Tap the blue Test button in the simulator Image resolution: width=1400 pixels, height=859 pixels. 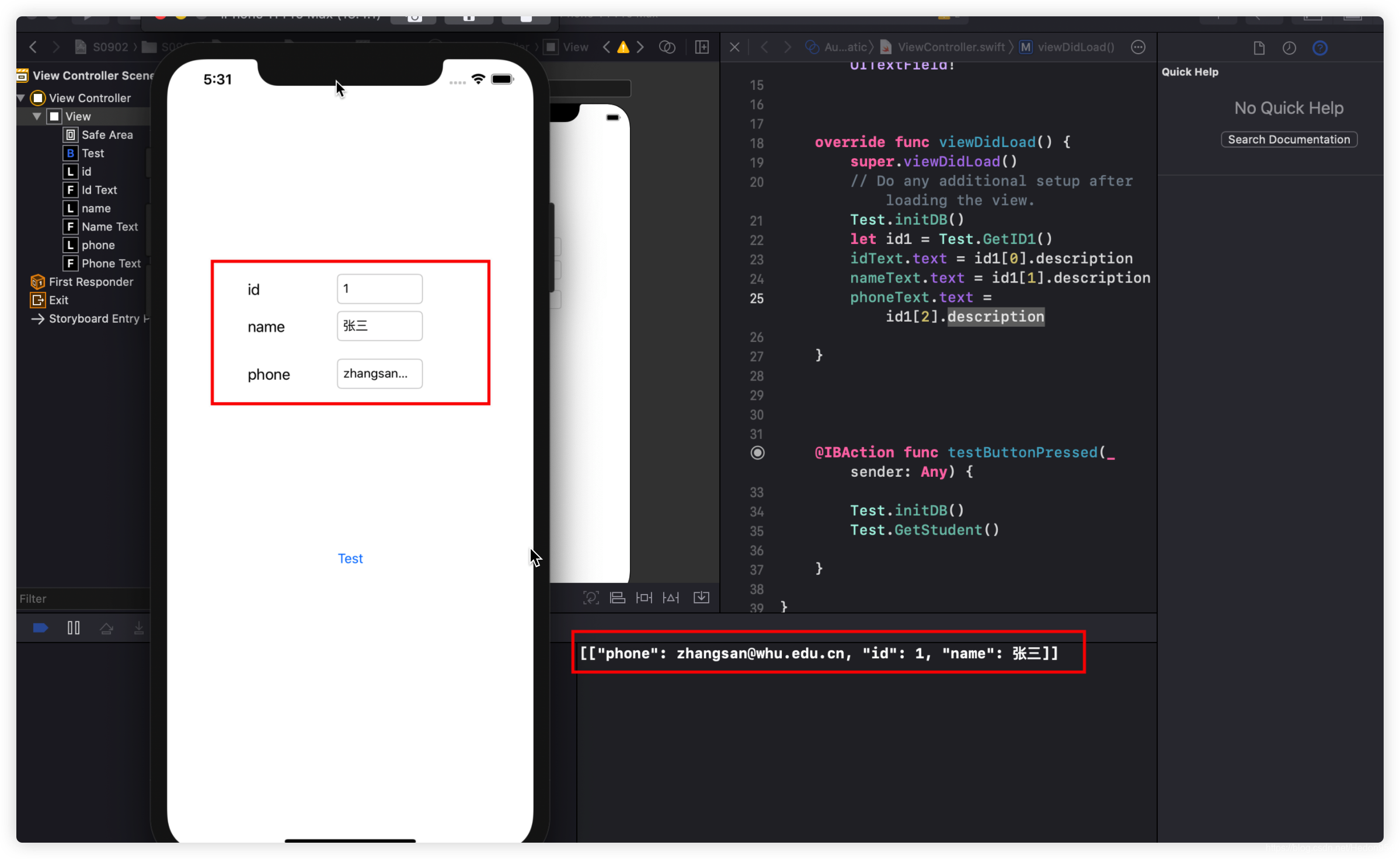point(350,558)
